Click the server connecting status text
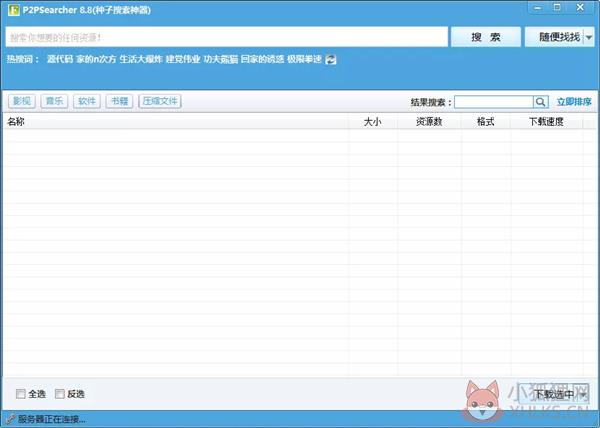 pos(52,420)
